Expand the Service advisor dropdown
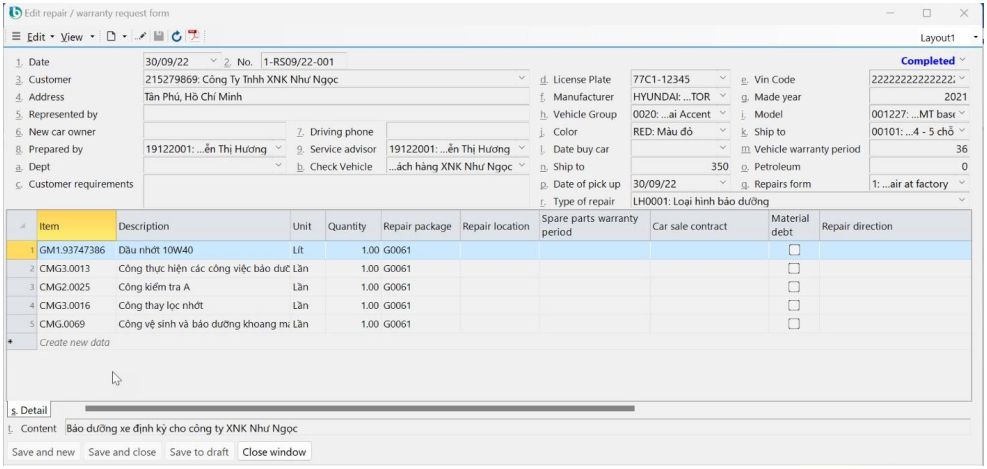 click(x=522, y=149)
